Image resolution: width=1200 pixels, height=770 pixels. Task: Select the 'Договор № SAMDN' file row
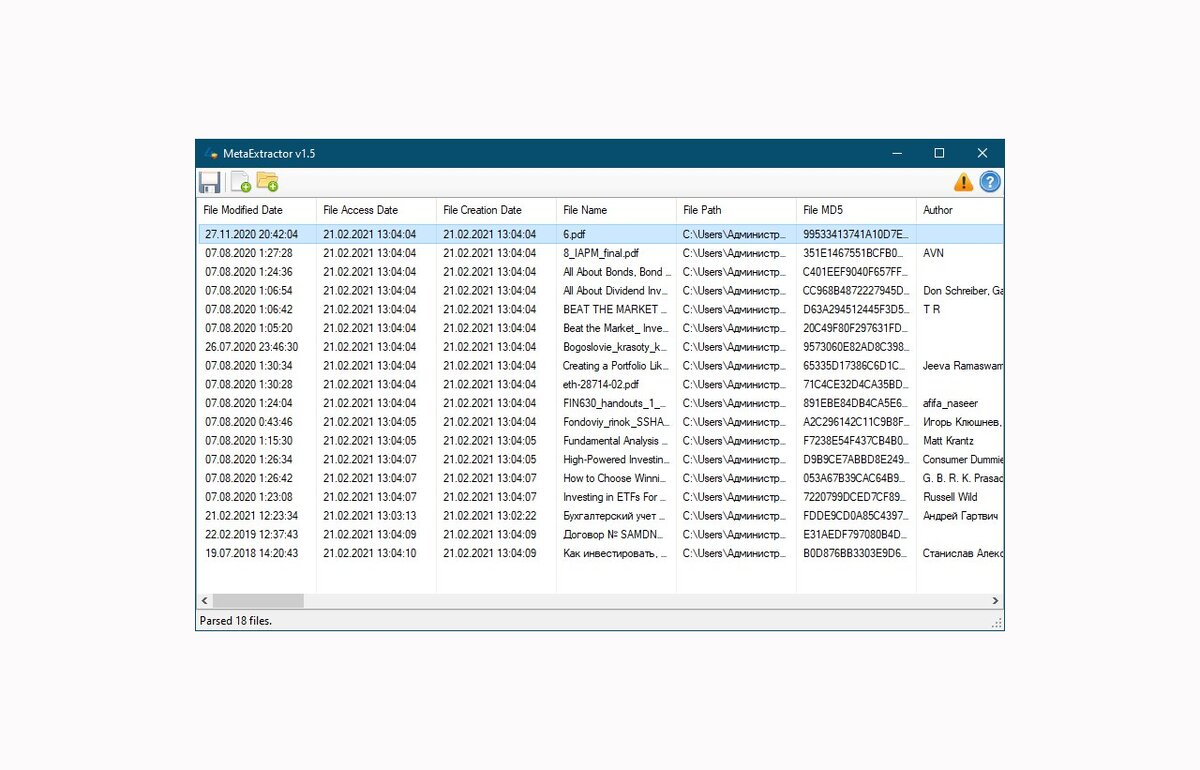(x=600, y=534)
